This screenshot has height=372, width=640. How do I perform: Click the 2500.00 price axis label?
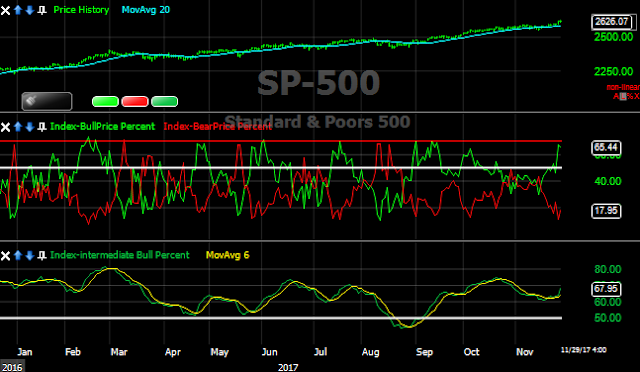coord(613,37)
